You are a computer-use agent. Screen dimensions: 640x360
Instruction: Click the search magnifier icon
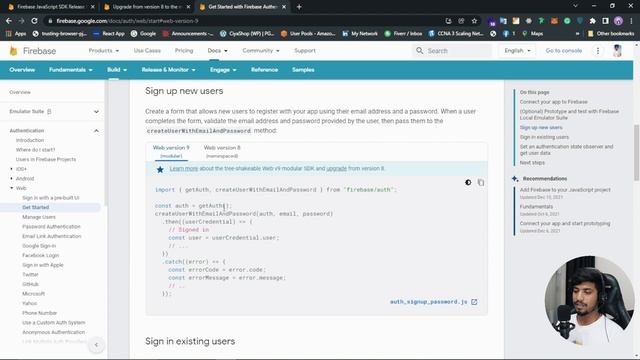click(x=419, y=51)
